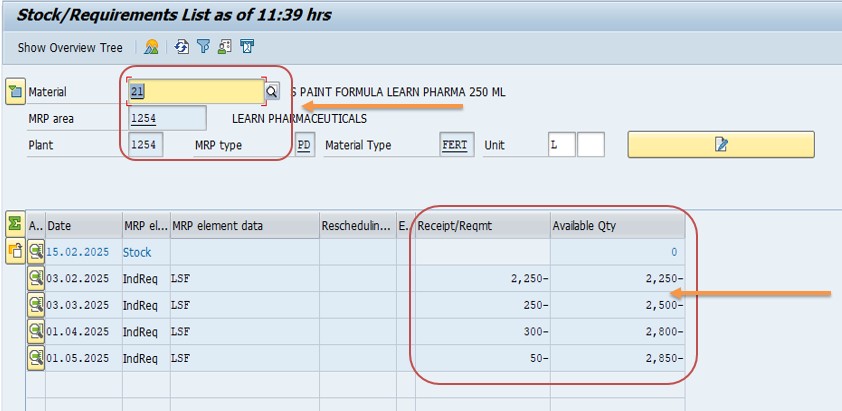Click the text-column toolbar icon after filter
Viewport: 842px width, 411px height.
tap(246, 47)
